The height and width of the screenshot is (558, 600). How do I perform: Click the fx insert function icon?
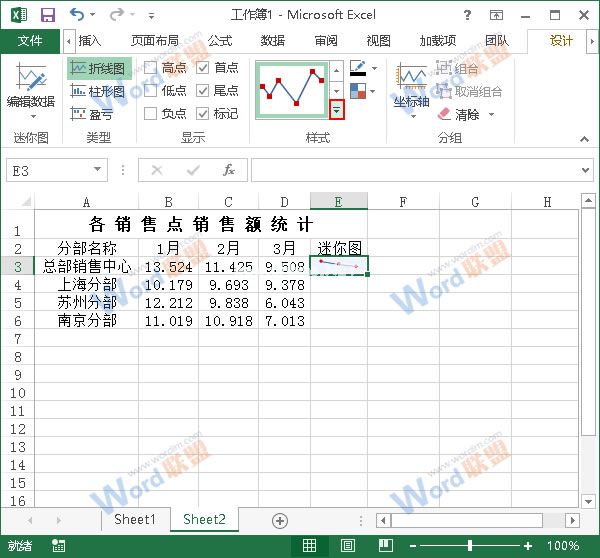click(229, 170)
